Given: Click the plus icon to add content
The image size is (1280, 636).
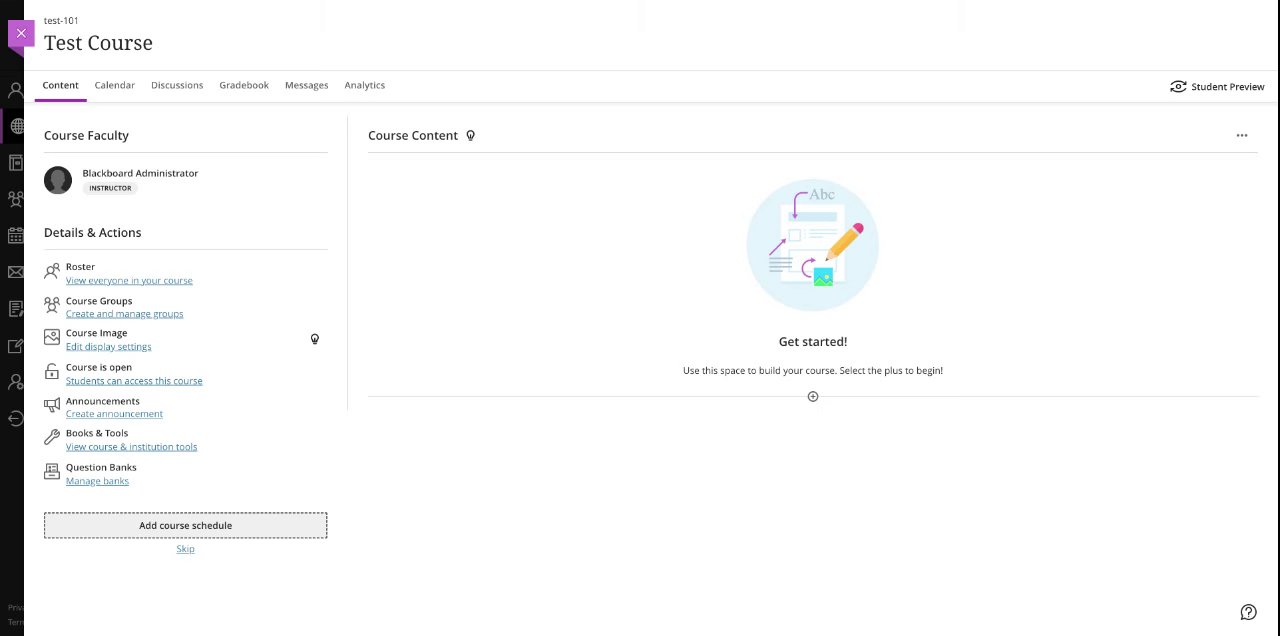Looking at the screenshot, I should click(813, 397).
